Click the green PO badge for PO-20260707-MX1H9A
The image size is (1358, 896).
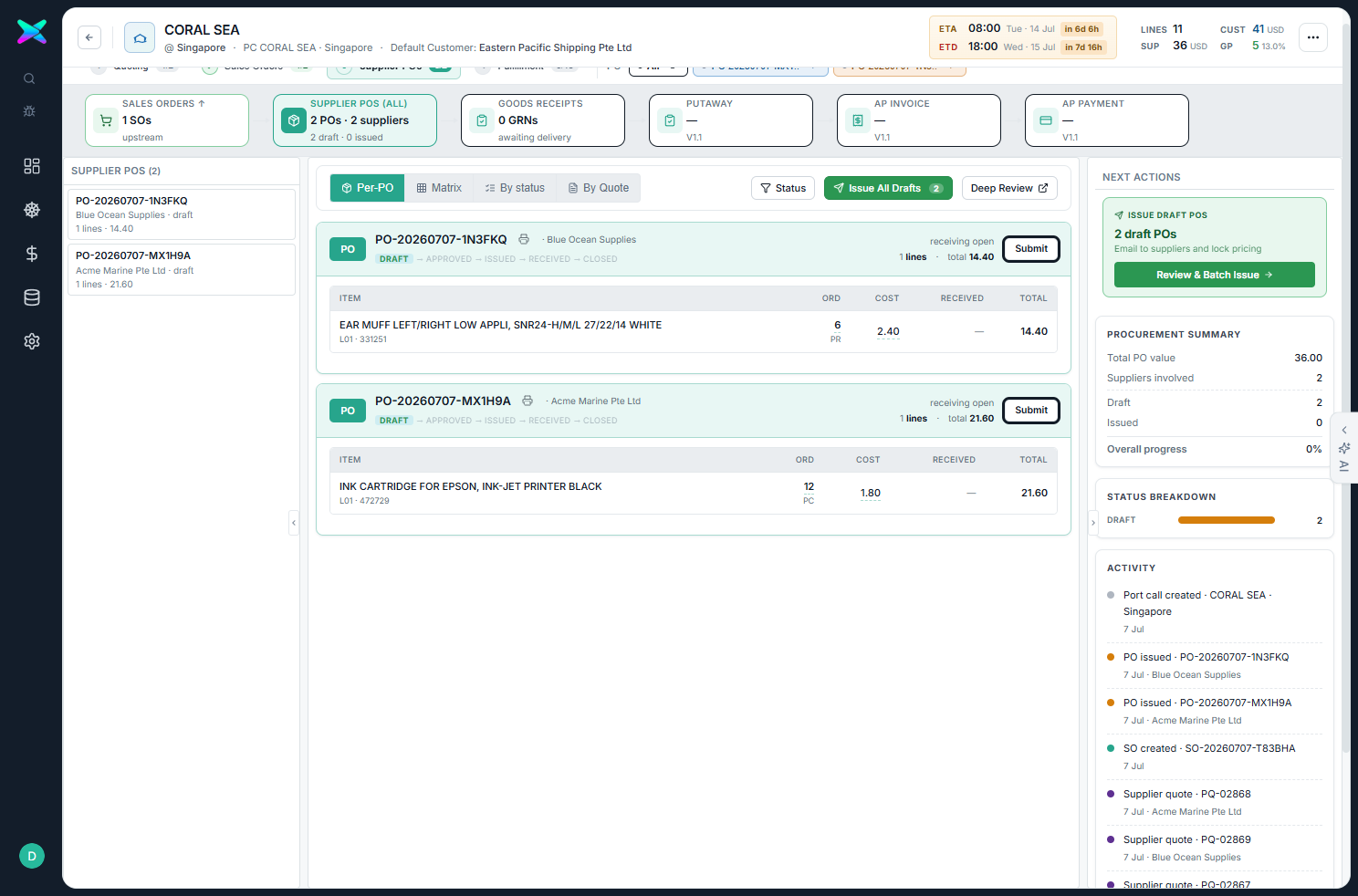(x=348, y=411)
